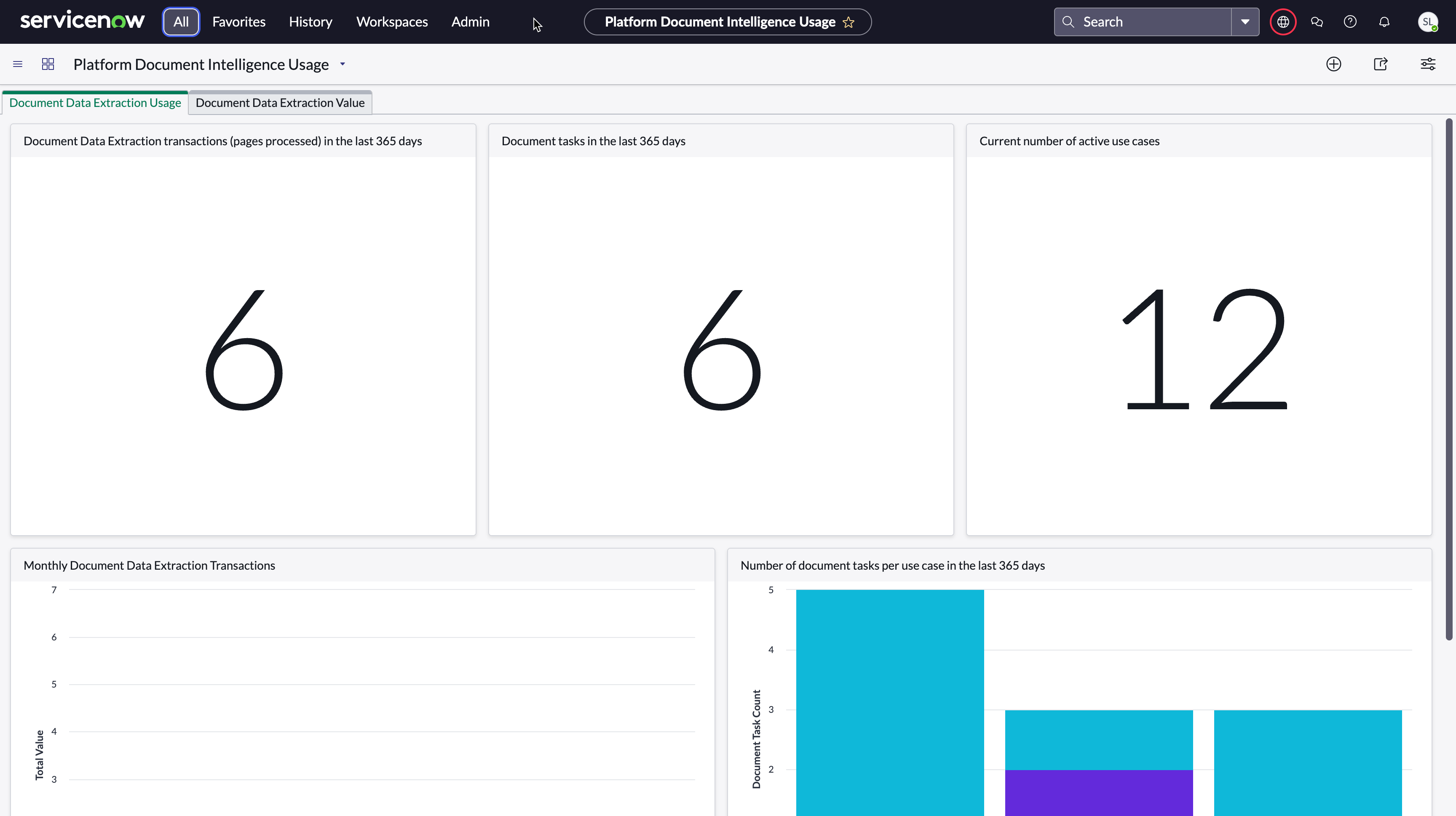Select the Document Data Extraction Usage tab
The height and width of the screenshot is (816, 1456).
pos(95,103)
